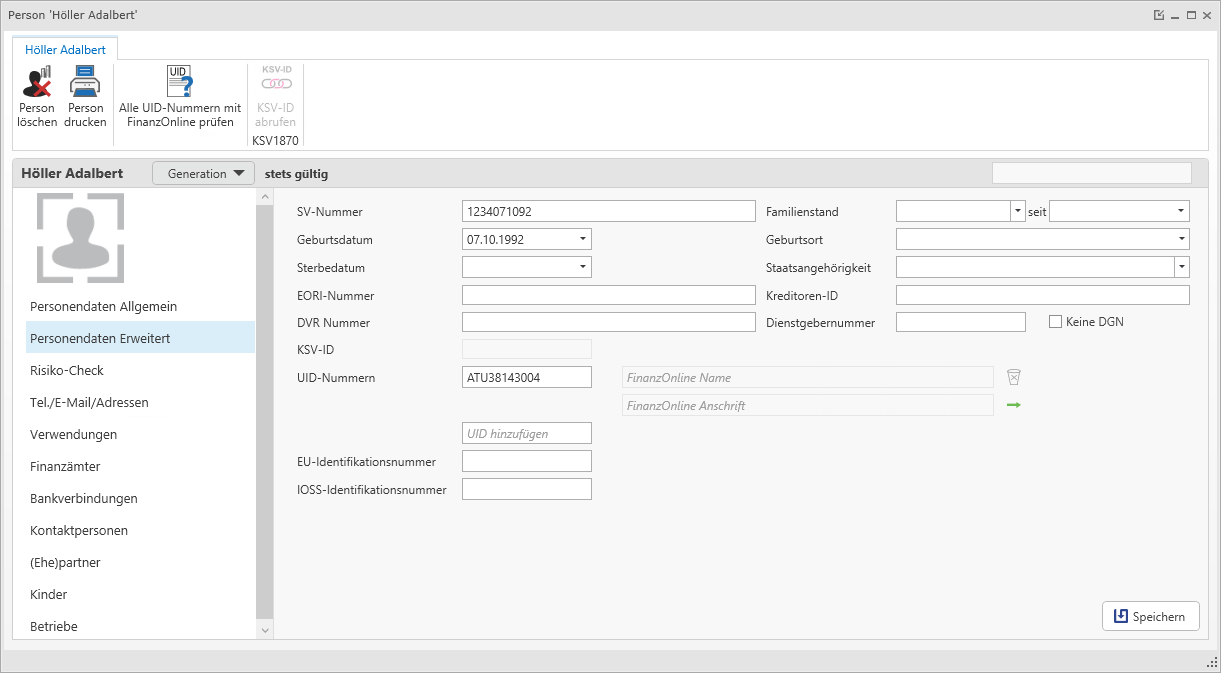Click the Person löschen icon
The image size is (1221, 673).
(37, 82)
